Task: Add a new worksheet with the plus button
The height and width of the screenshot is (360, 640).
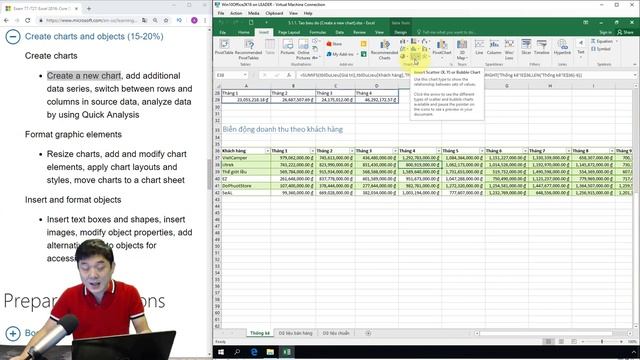Action: [368, 333]
